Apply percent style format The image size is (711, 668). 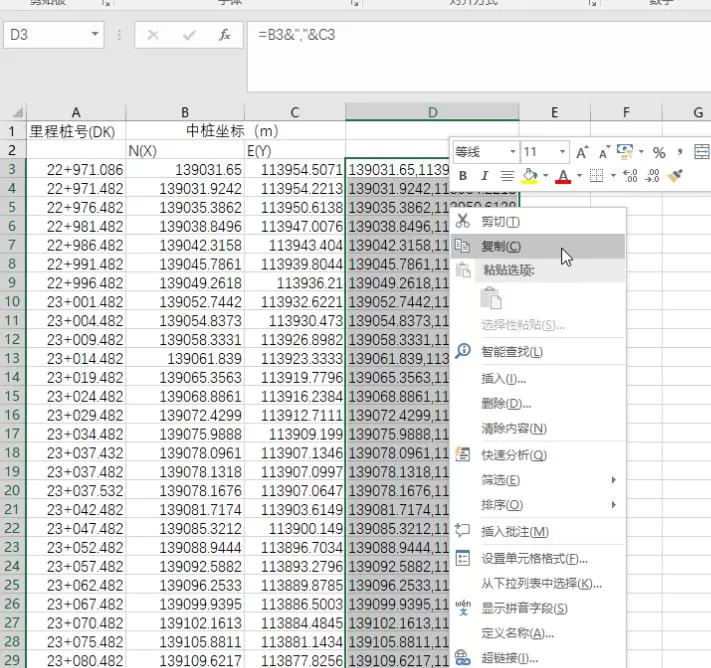(x=659, y=152)
